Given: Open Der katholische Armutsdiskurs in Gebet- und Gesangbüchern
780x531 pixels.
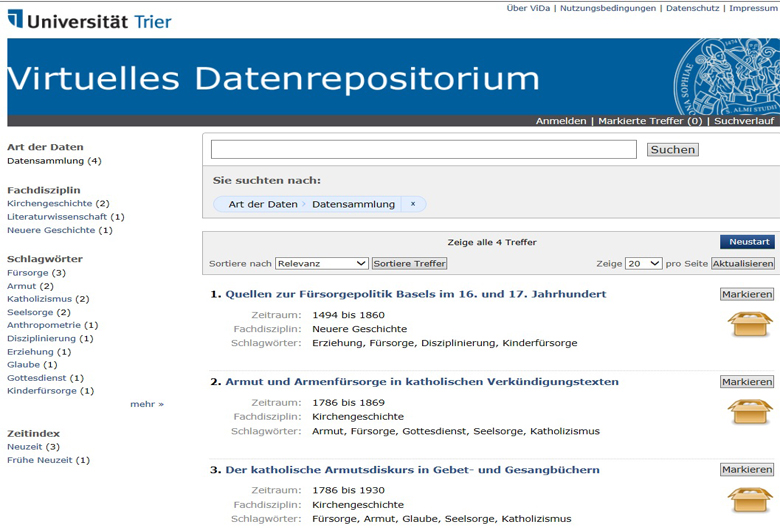Looking at the screenshot, I should click(x=412, y=470).
